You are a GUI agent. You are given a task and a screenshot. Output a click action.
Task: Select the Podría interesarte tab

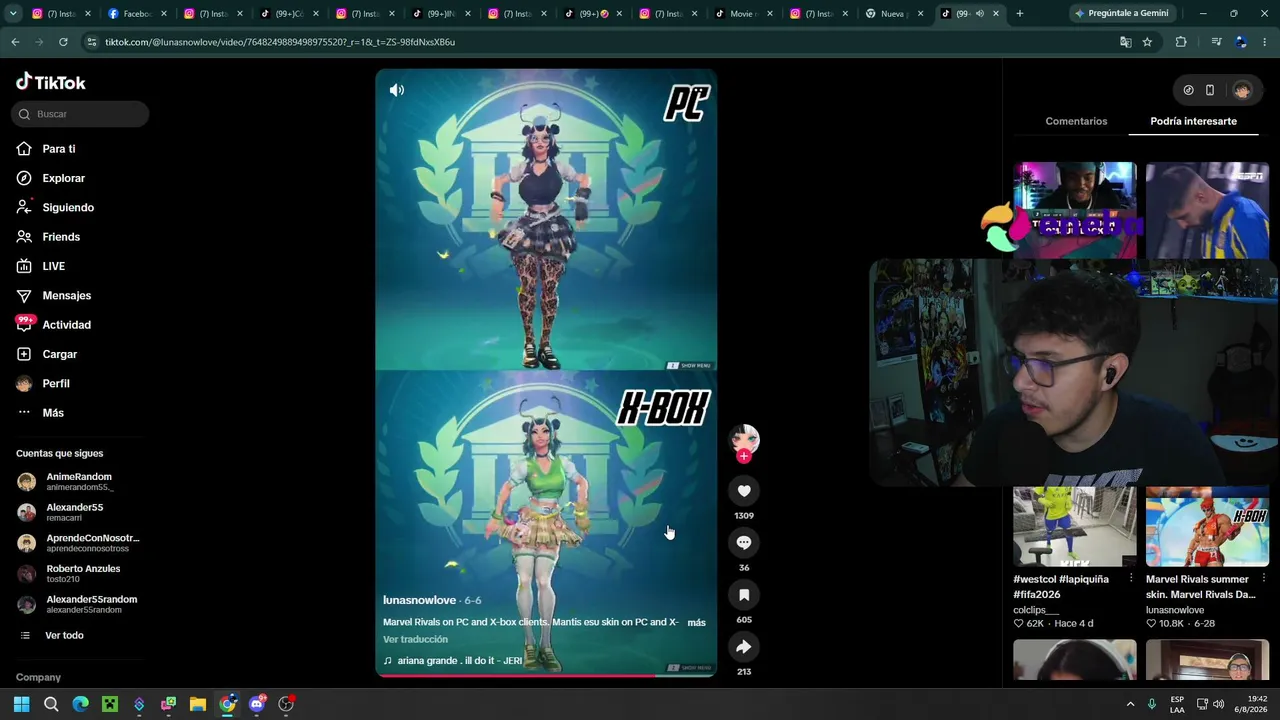tap(1193, 121)
